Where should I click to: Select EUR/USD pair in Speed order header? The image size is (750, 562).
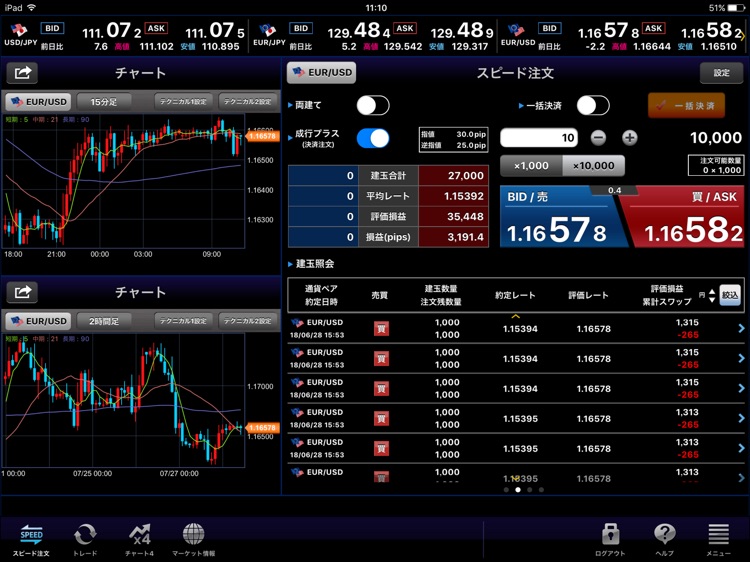click(x=322, y=73)
